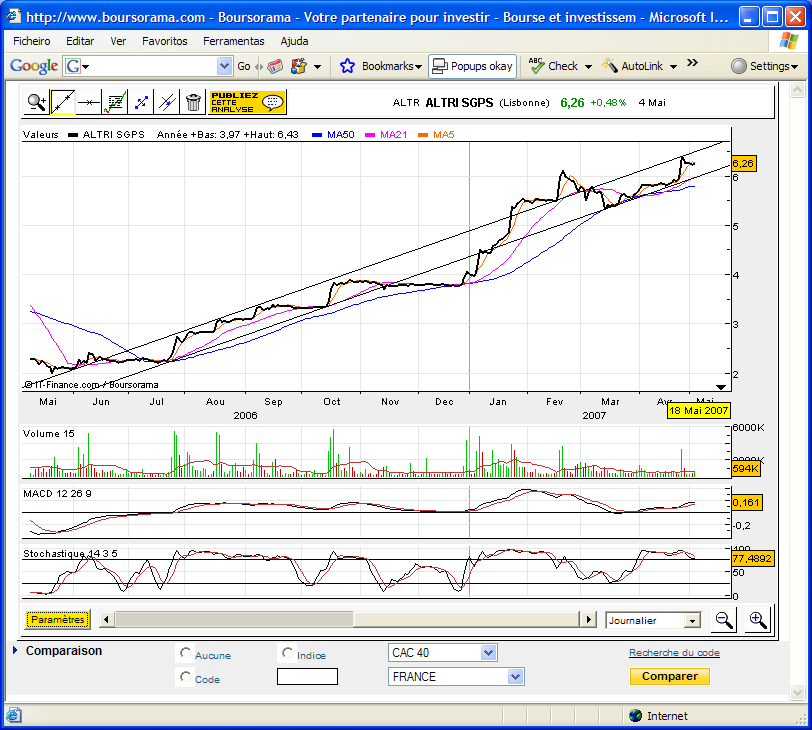Image resolution: width=812 pixels, height=730 pixels.
Task: Toggle the Popups okay blocker button
Action: pyautogui.click(x=472, y=66)
